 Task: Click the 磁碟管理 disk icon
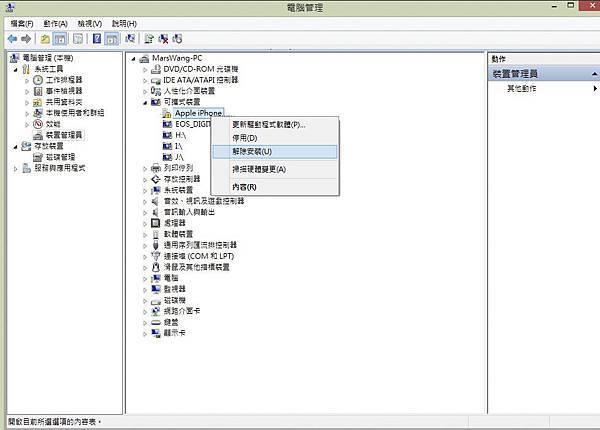(38, 157)
